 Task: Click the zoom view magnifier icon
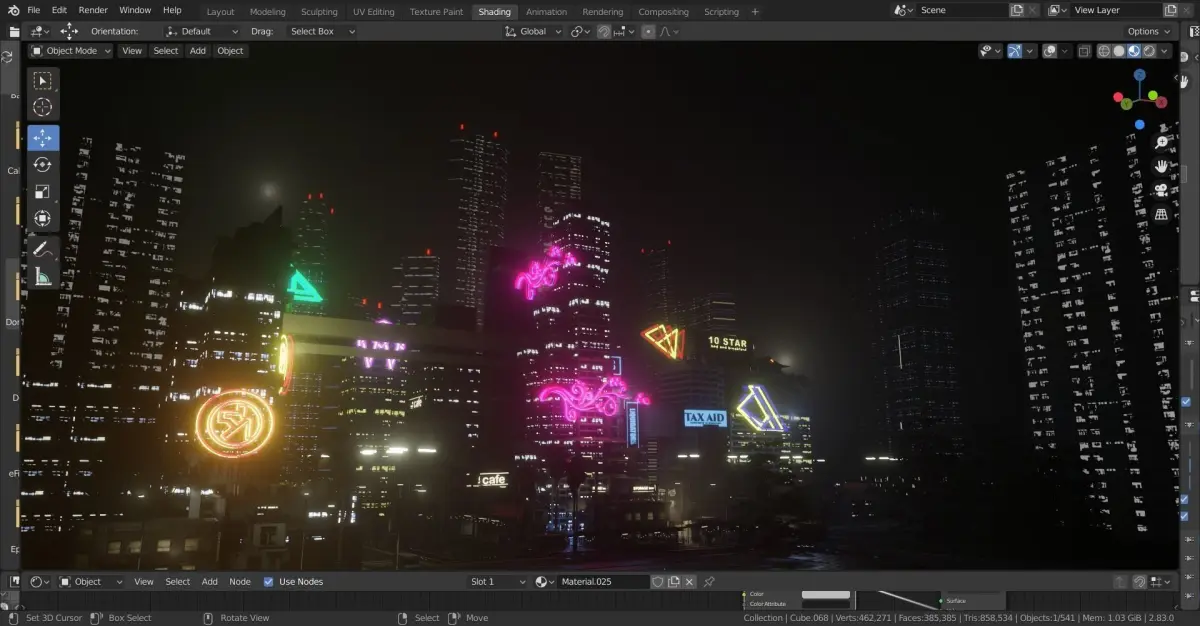(x=1161, y=142)
